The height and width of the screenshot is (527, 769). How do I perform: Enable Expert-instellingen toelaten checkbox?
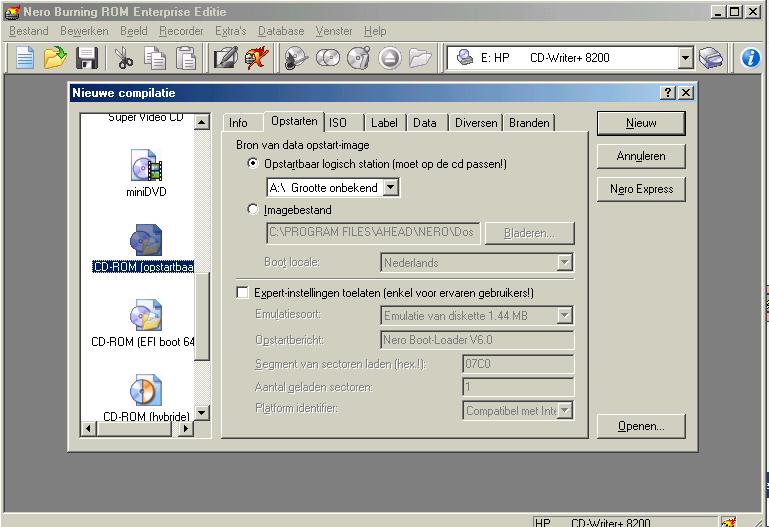(242, 293)
